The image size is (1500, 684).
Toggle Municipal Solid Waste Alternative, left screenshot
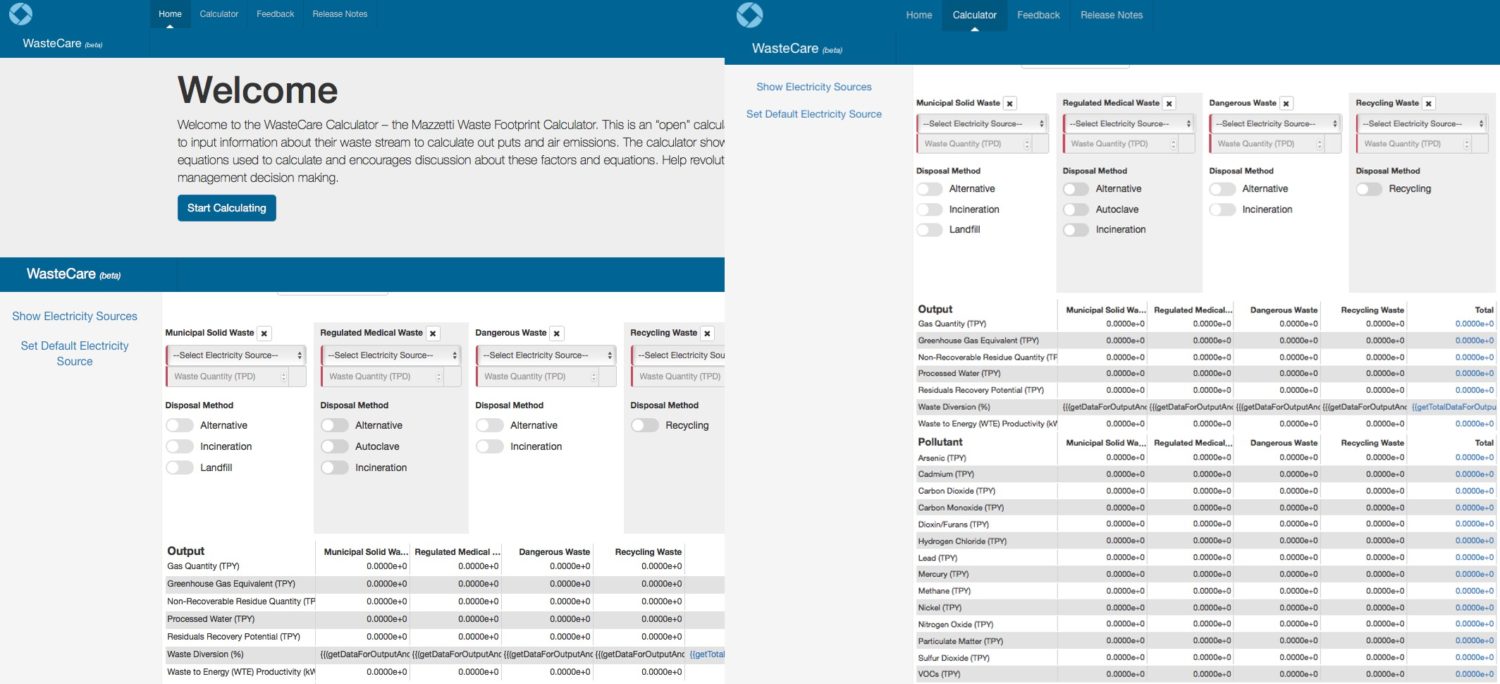(x=179, y=425)
